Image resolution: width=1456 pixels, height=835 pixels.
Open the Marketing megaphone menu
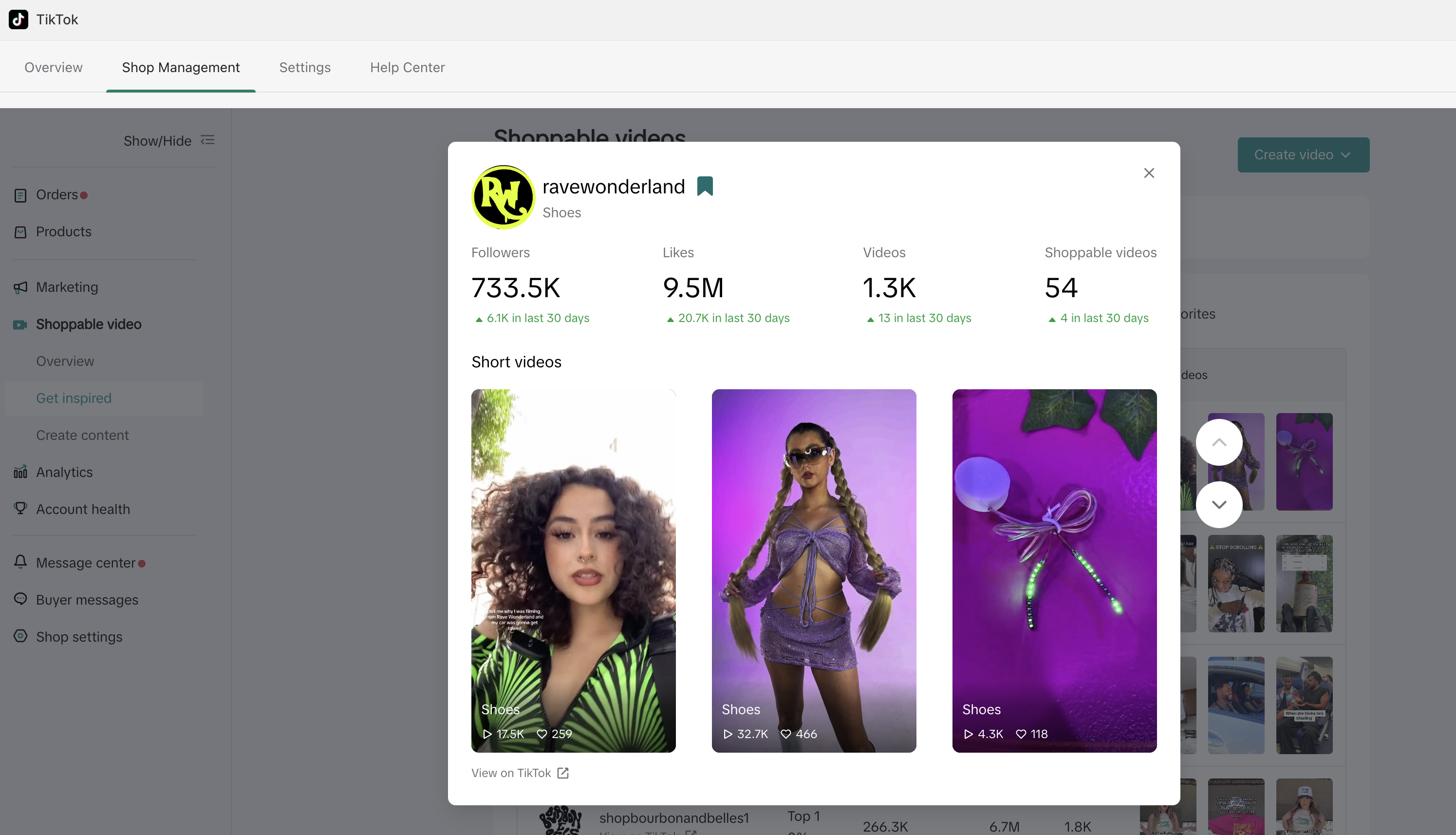[x=67, y=287]
